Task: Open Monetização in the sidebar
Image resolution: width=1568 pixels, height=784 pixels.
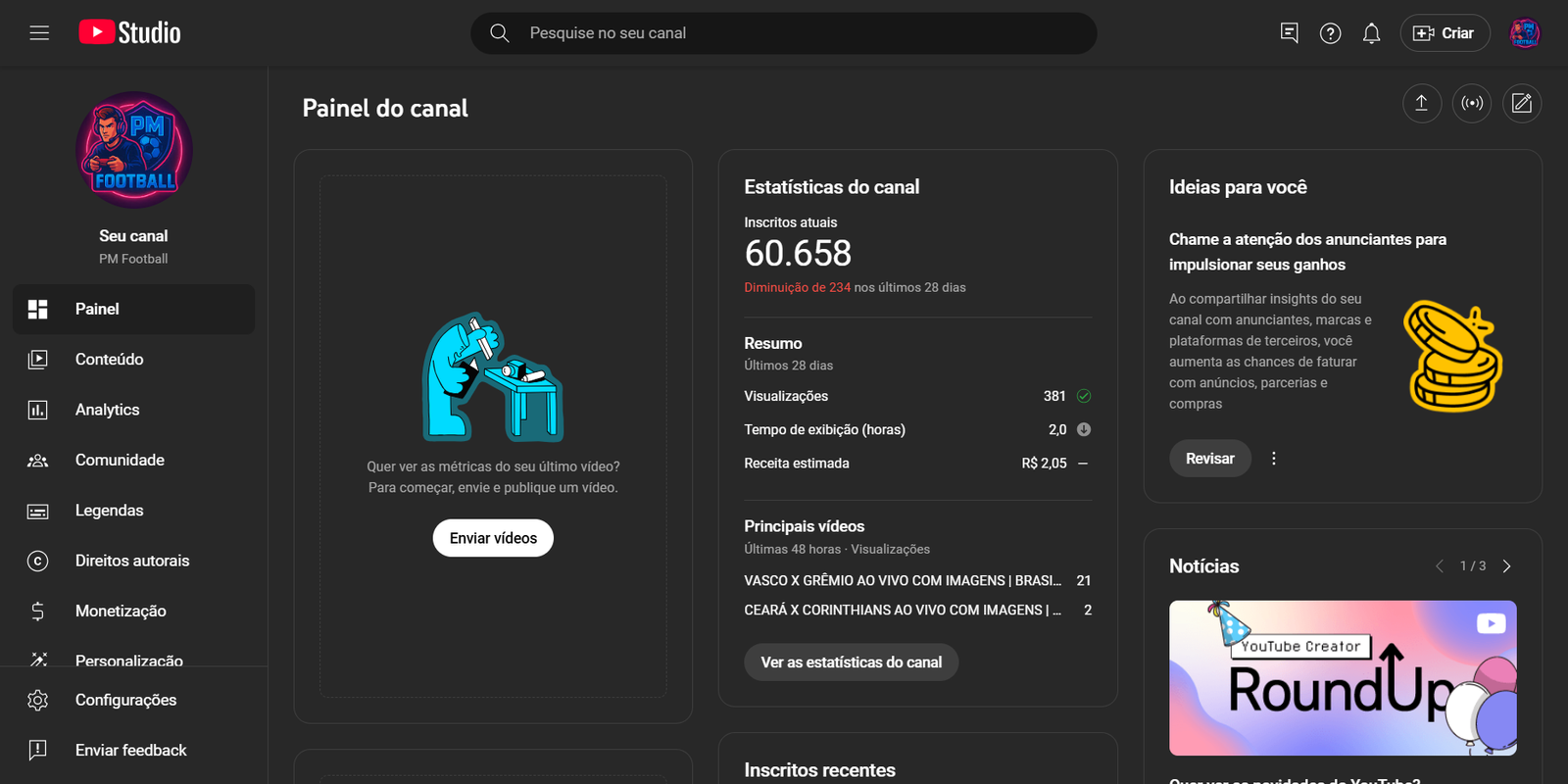Action: (133, 612)
